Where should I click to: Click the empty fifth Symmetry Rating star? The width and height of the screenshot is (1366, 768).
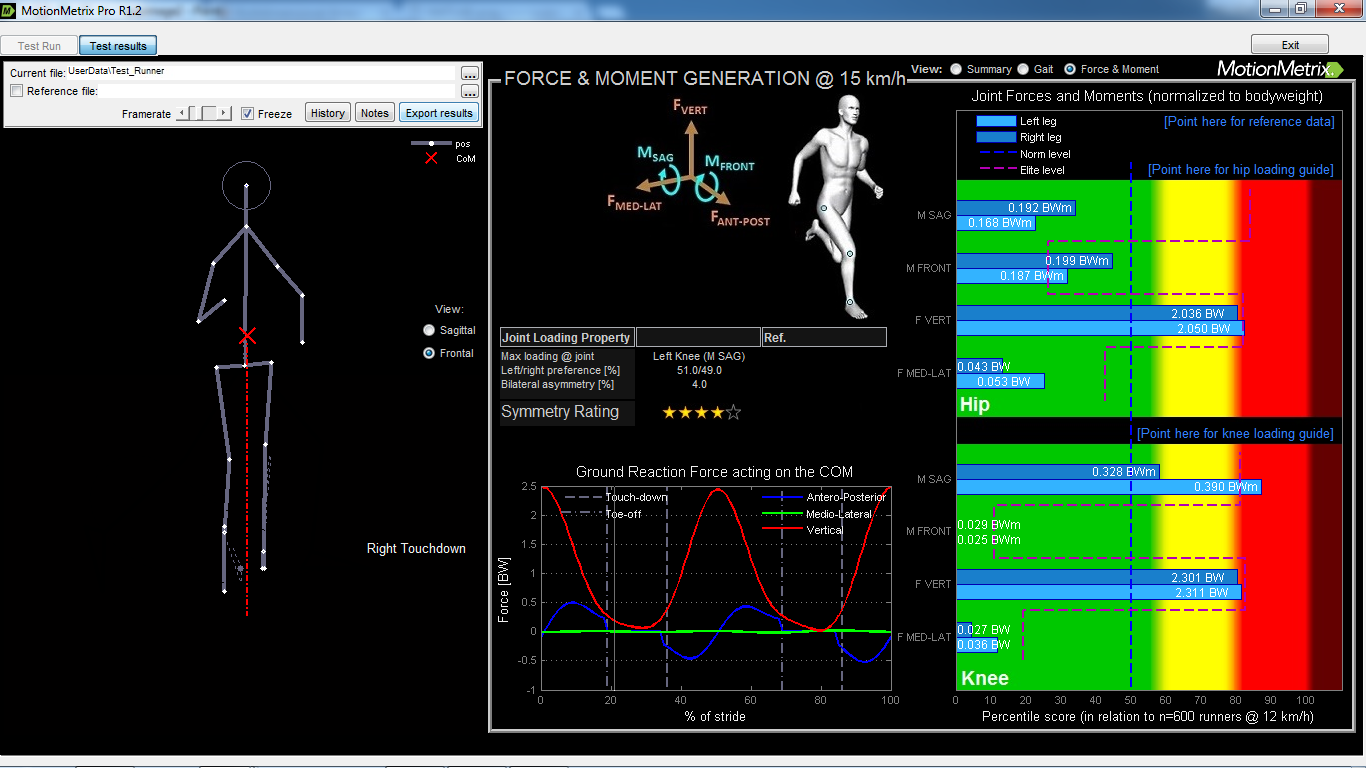click(x=731, y=411)
